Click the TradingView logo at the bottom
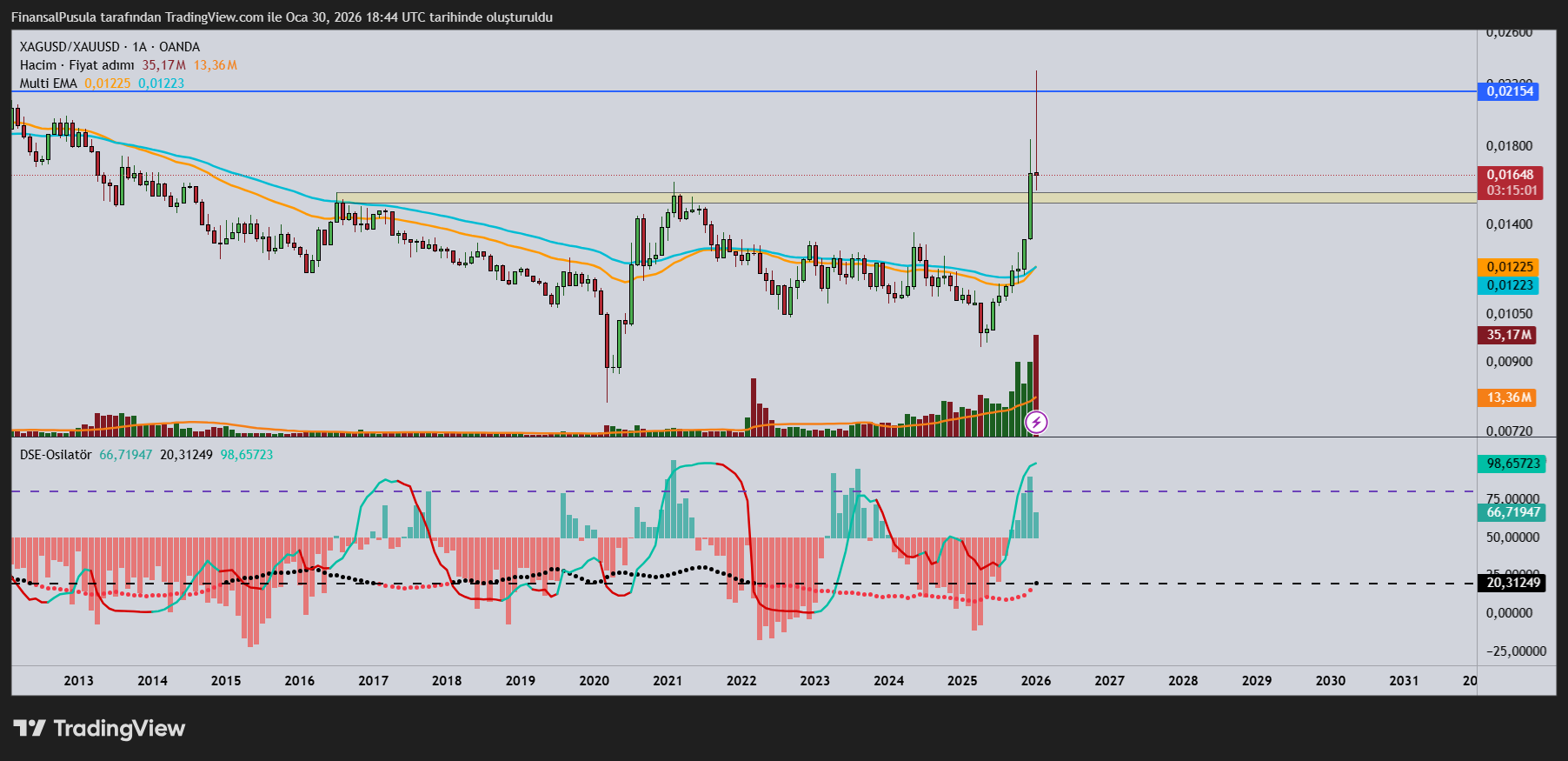Viewport: 1568px width, 761px height. [99, 729]
